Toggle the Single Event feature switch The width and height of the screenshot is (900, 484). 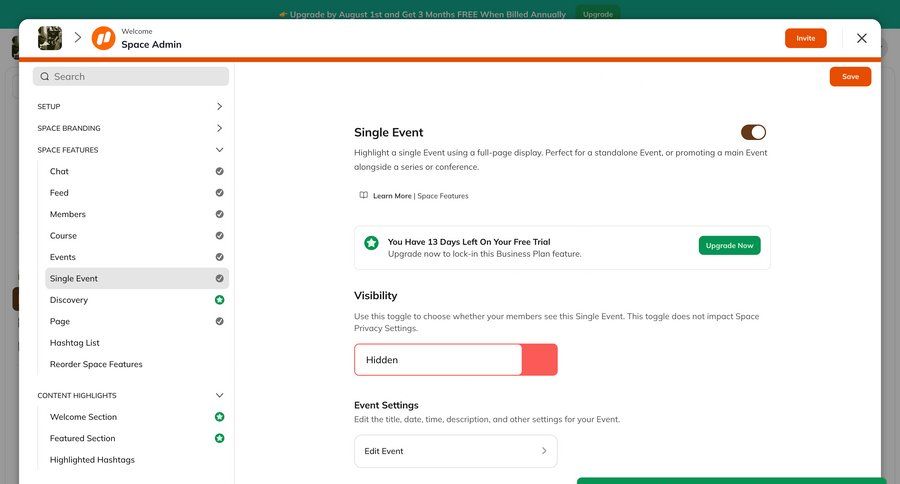coord(753,132)
